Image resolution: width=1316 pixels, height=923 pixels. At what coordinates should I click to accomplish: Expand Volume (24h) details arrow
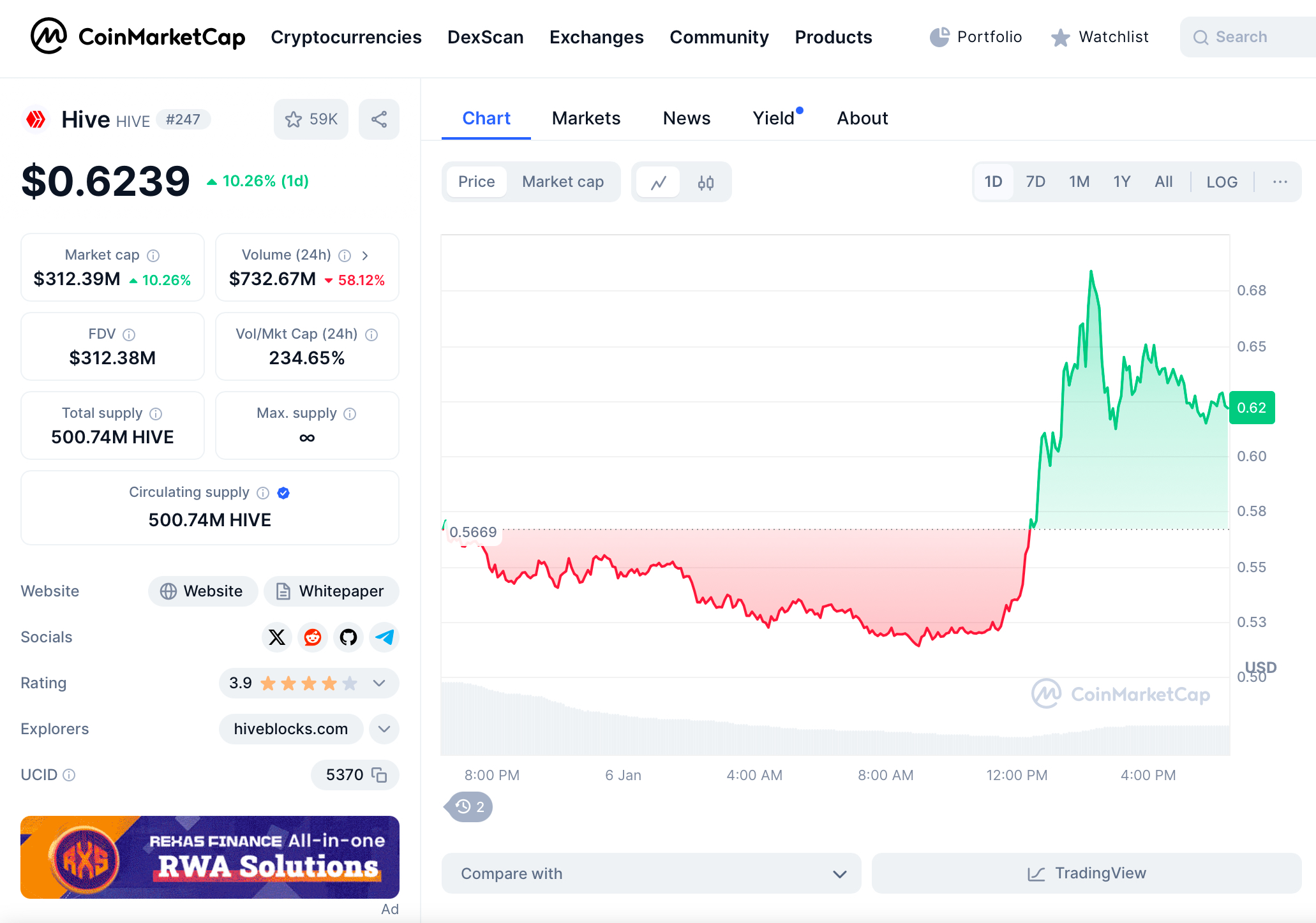(365, 255)
